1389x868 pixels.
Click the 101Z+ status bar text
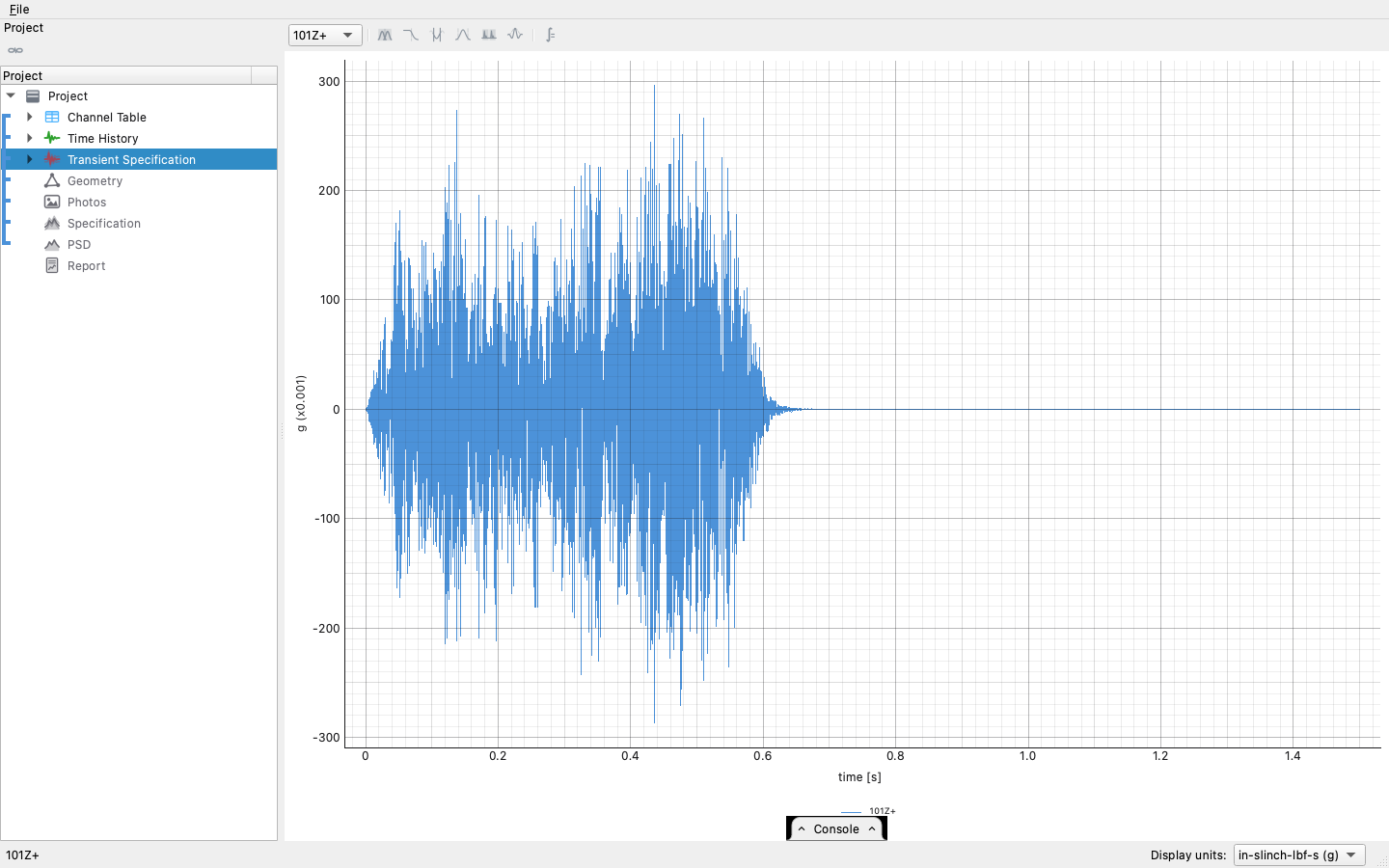22,855
